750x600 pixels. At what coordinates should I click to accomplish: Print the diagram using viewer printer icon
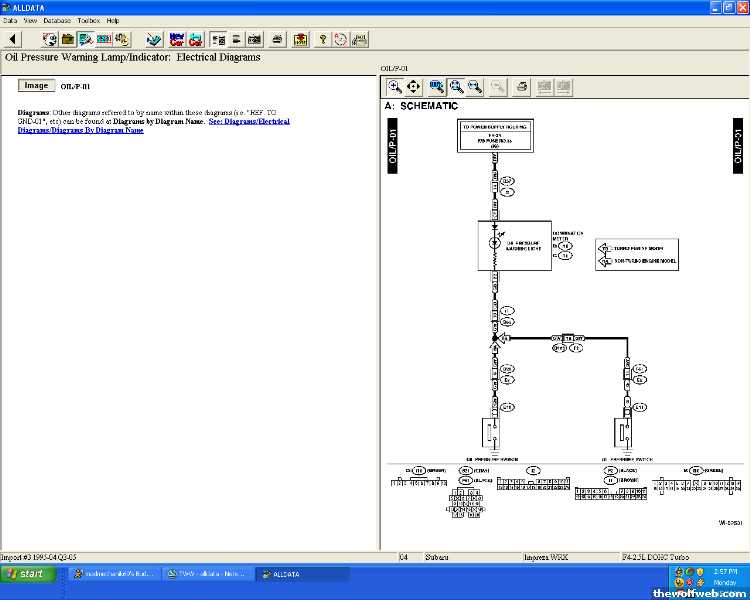(x=521, y=86)
